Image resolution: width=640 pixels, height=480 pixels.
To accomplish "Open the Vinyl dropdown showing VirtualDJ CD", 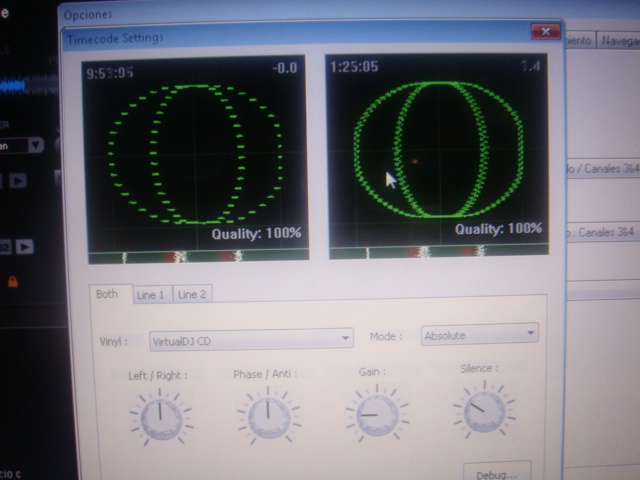I will 250,340.
